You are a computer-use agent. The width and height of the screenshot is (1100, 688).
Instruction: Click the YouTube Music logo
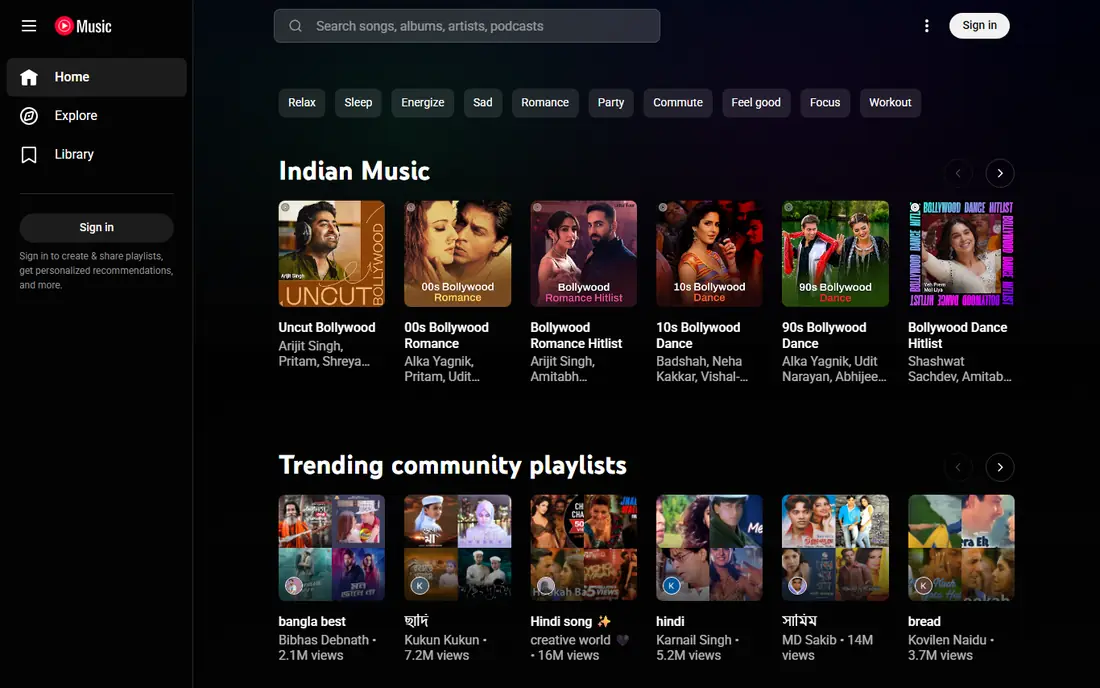coord(83,26)
